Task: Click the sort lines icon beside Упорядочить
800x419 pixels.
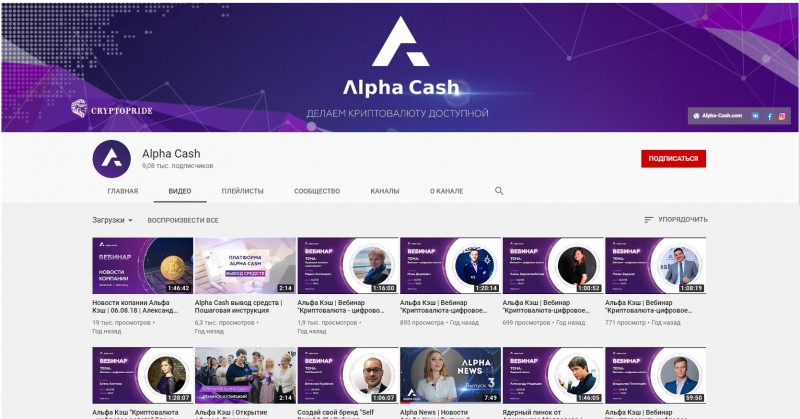Action: 648,220
